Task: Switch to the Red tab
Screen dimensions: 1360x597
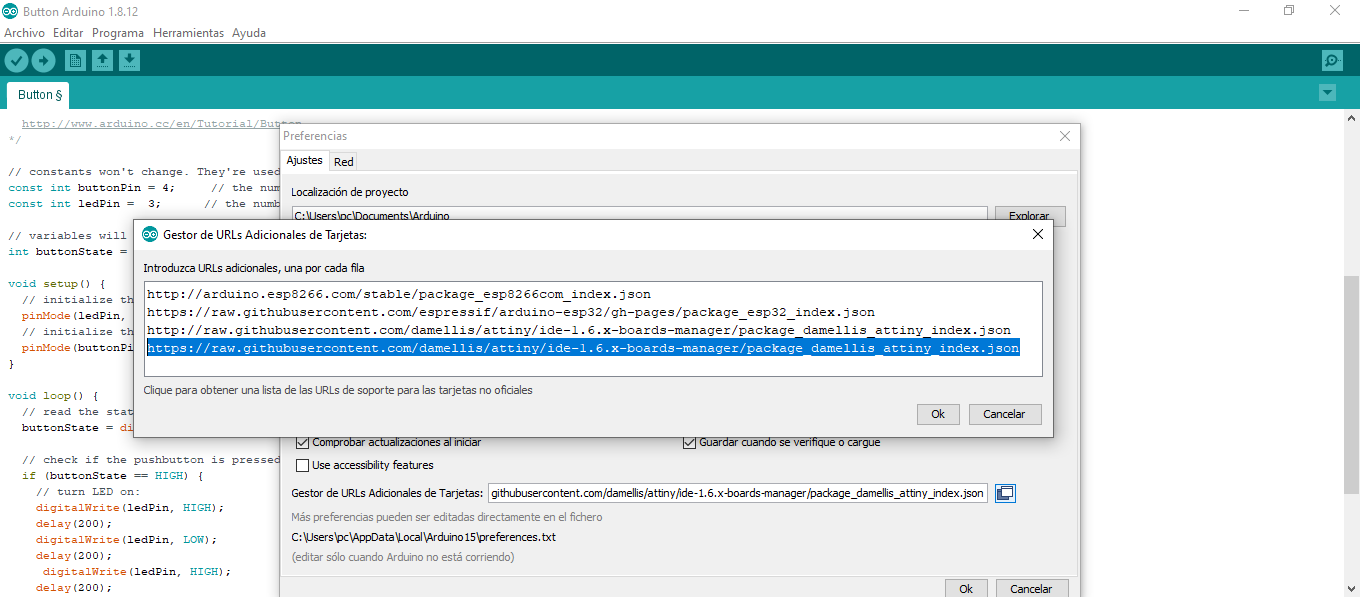Action: point(344,161)
